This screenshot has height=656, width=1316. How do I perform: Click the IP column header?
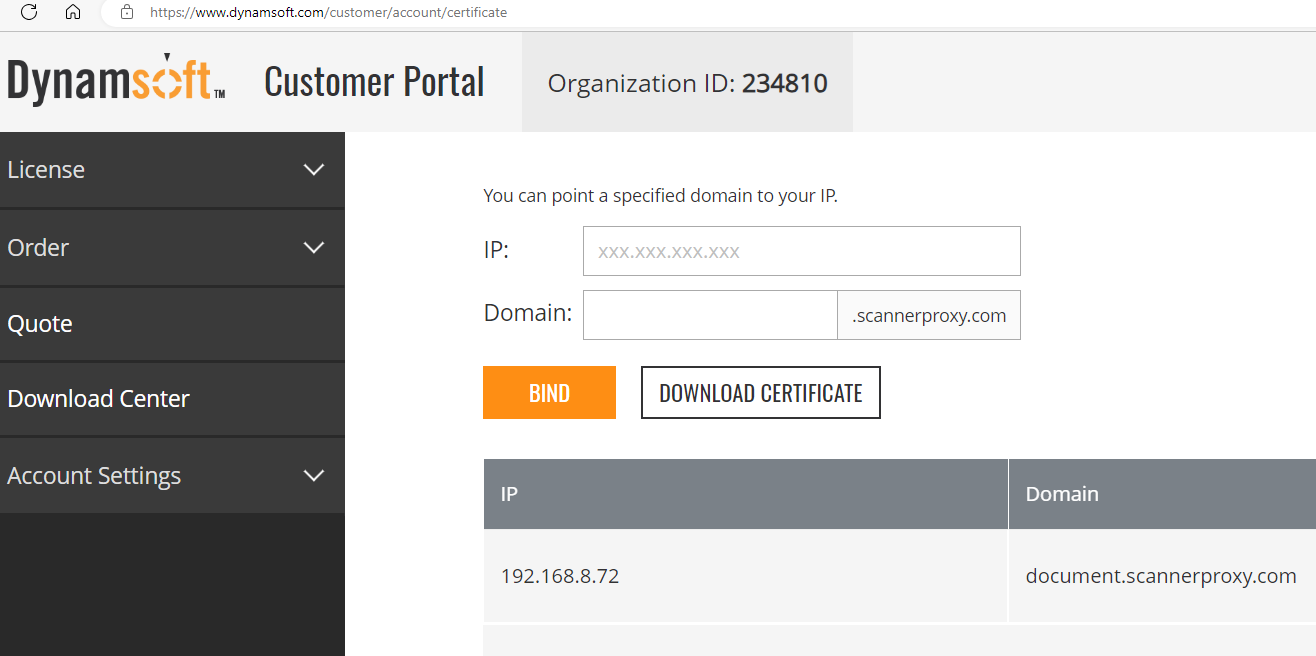509,494
